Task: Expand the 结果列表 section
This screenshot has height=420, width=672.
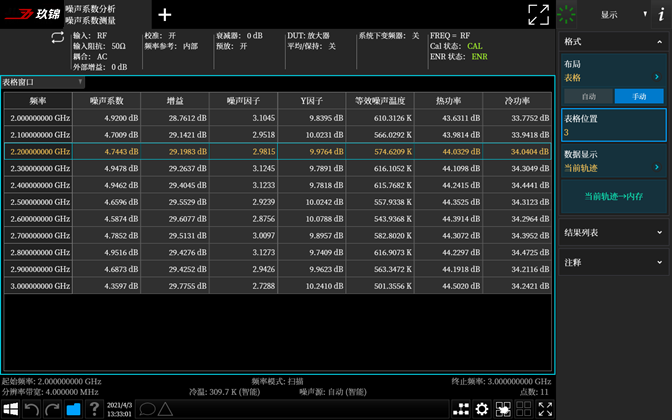Action: pyautogui.click(x=613, y=233)
